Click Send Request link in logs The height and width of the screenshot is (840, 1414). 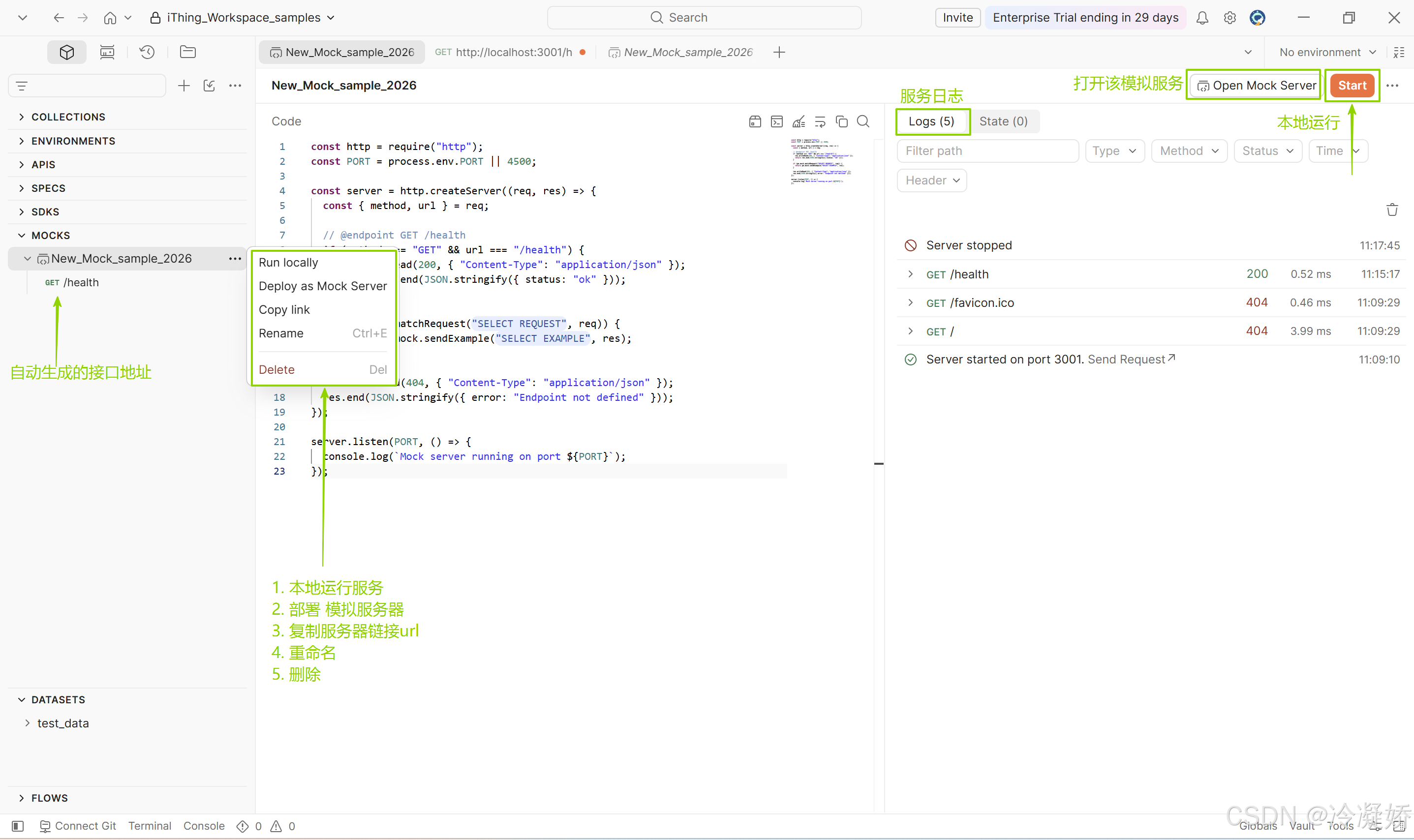coord(1132,360)
